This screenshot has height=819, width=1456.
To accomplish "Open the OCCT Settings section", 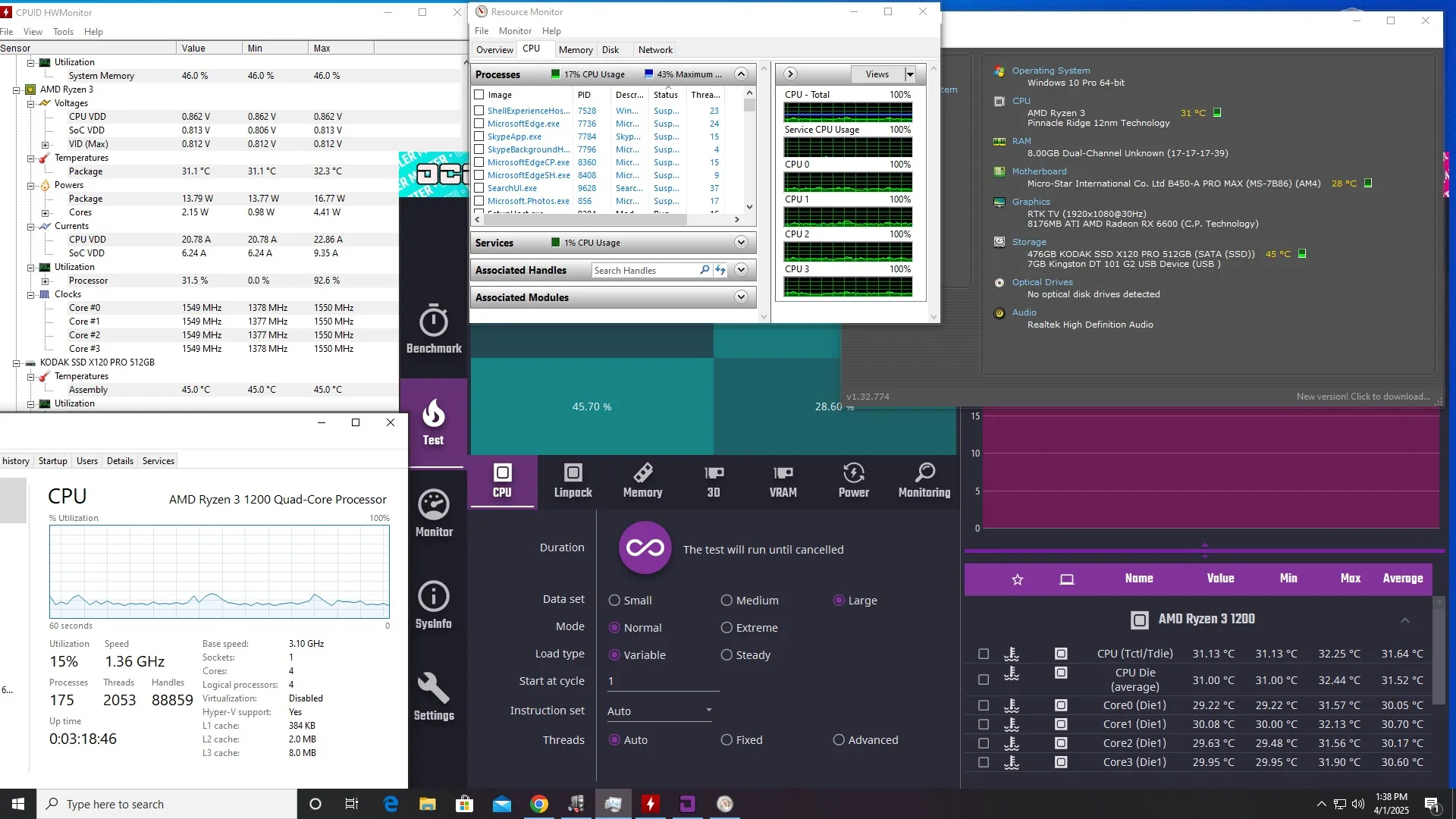I will tap(434, 698).
